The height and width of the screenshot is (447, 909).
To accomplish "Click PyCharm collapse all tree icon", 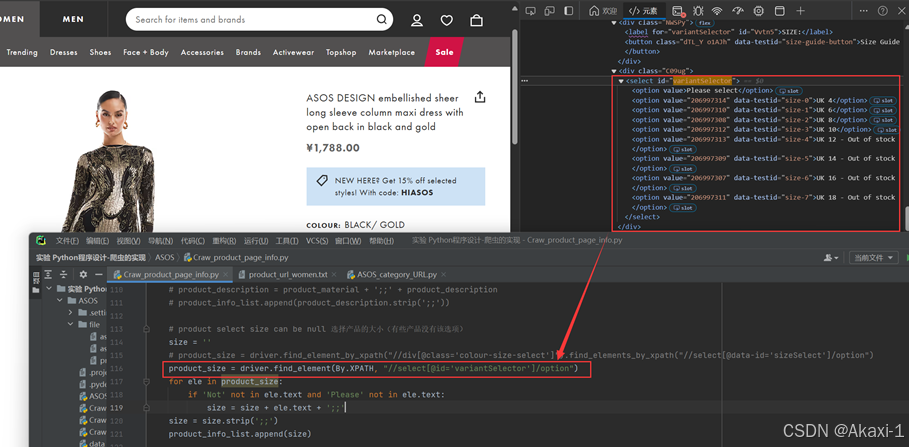I will (x=64, y=274).
